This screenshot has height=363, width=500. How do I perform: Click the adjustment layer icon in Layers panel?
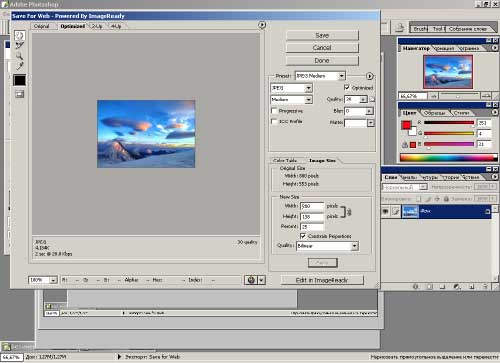(x=457, y=286)
